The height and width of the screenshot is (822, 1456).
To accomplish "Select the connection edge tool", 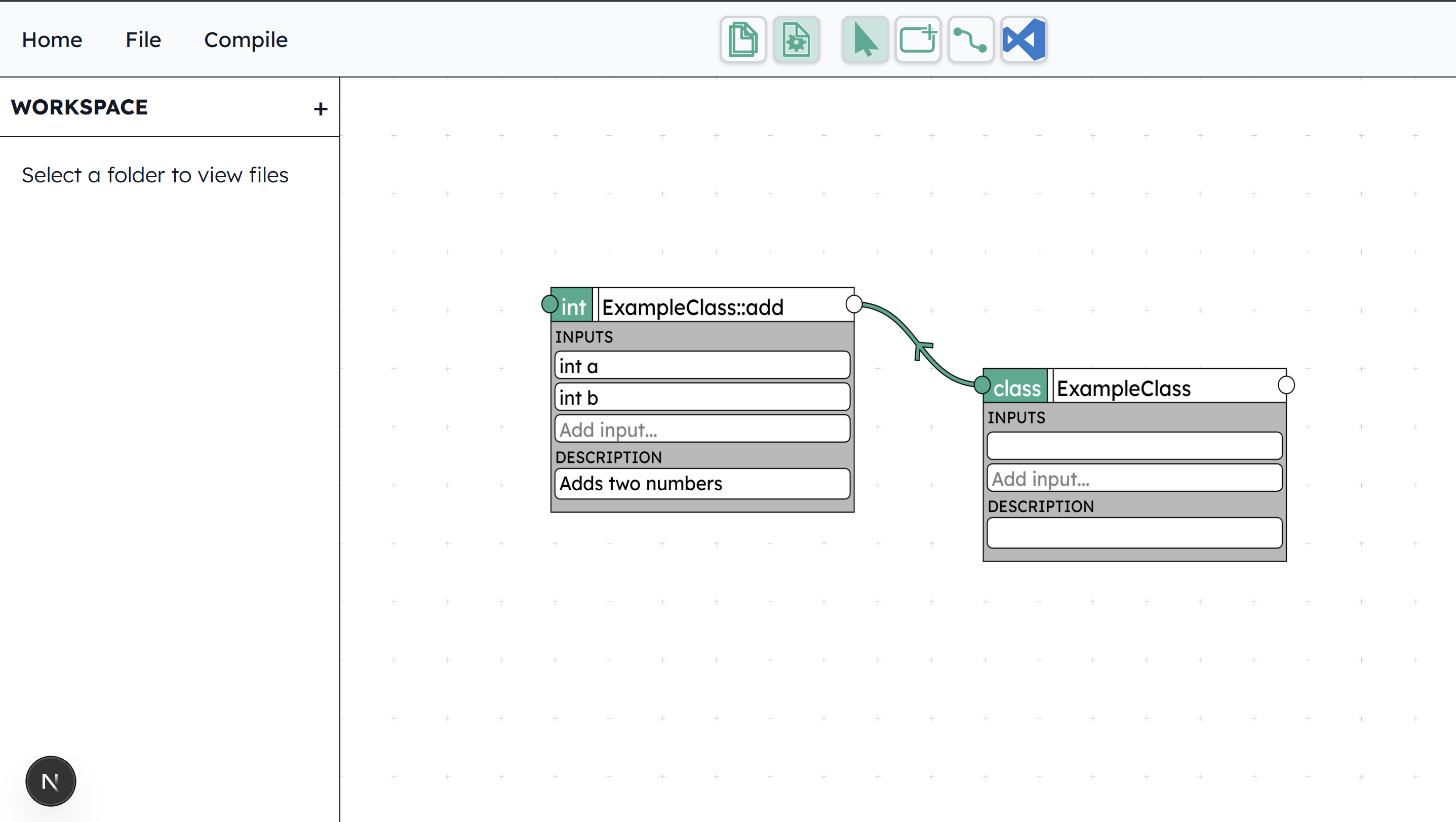I will click(970, 40).
